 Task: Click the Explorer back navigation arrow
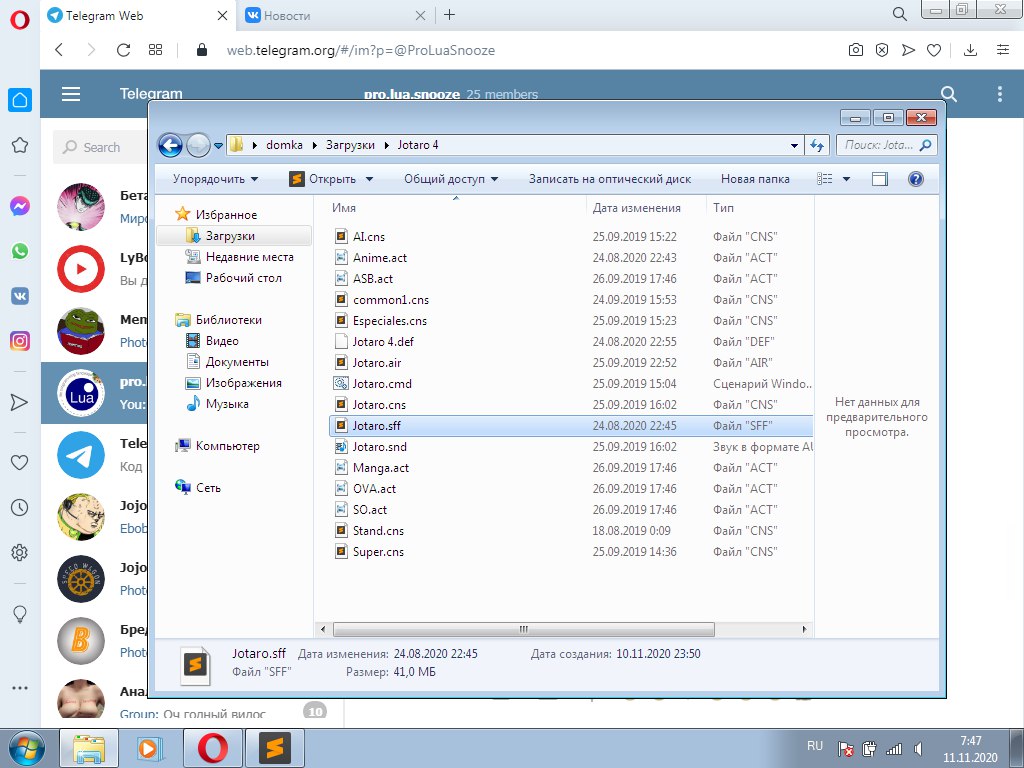tap(171, 145)
